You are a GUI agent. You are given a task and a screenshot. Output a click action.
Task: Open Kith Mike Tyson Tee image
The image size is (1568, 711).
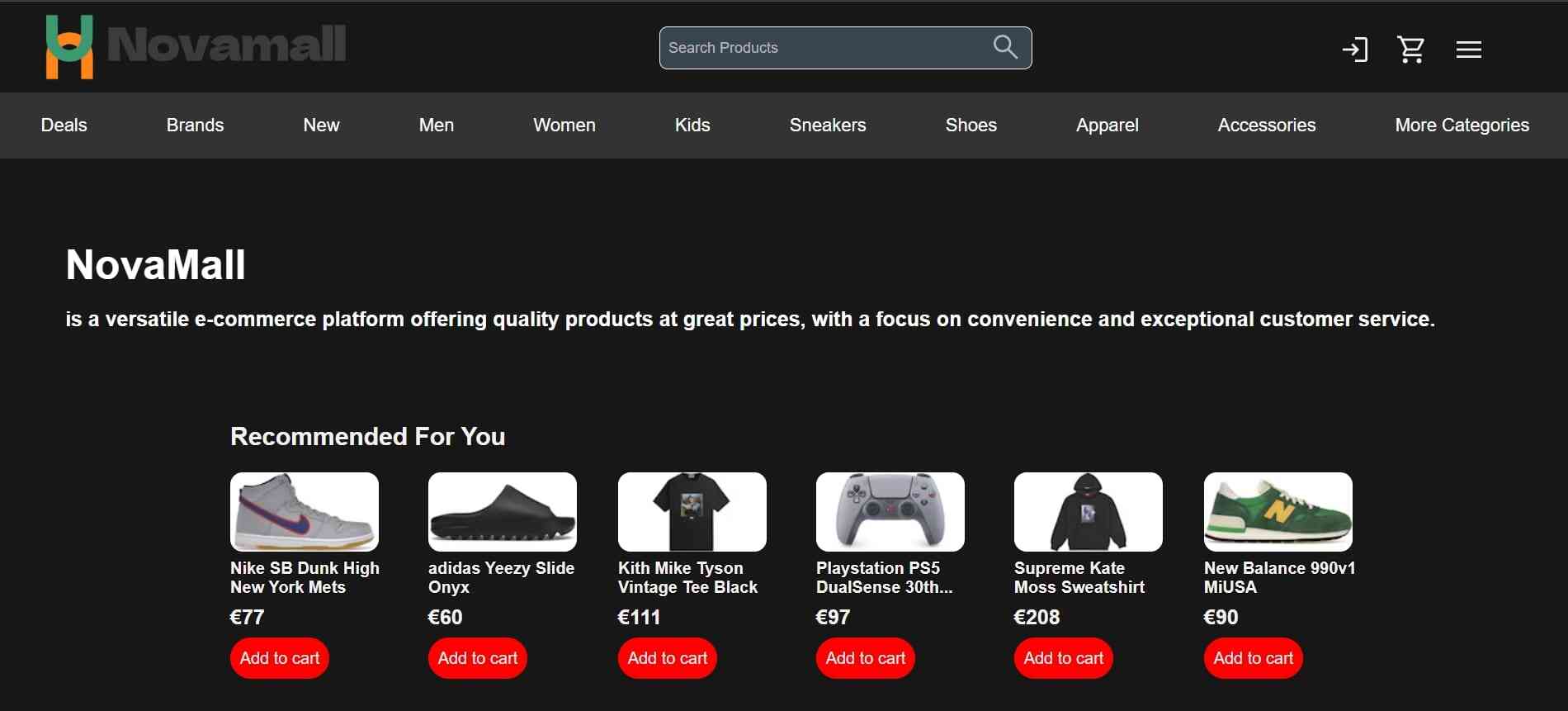point(692,512)
